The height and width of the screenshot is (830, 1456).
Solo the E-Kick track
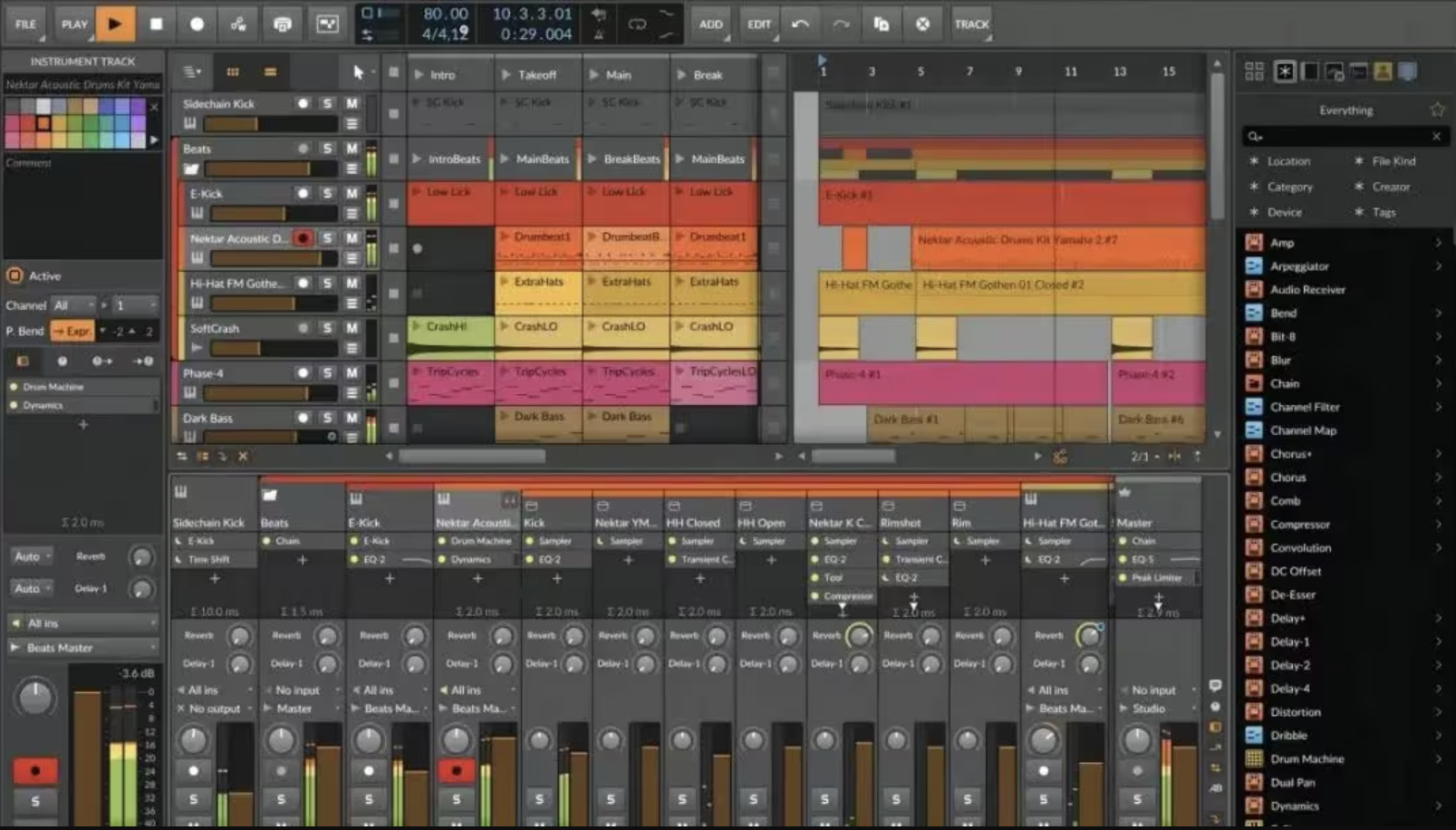pos(327,192)
